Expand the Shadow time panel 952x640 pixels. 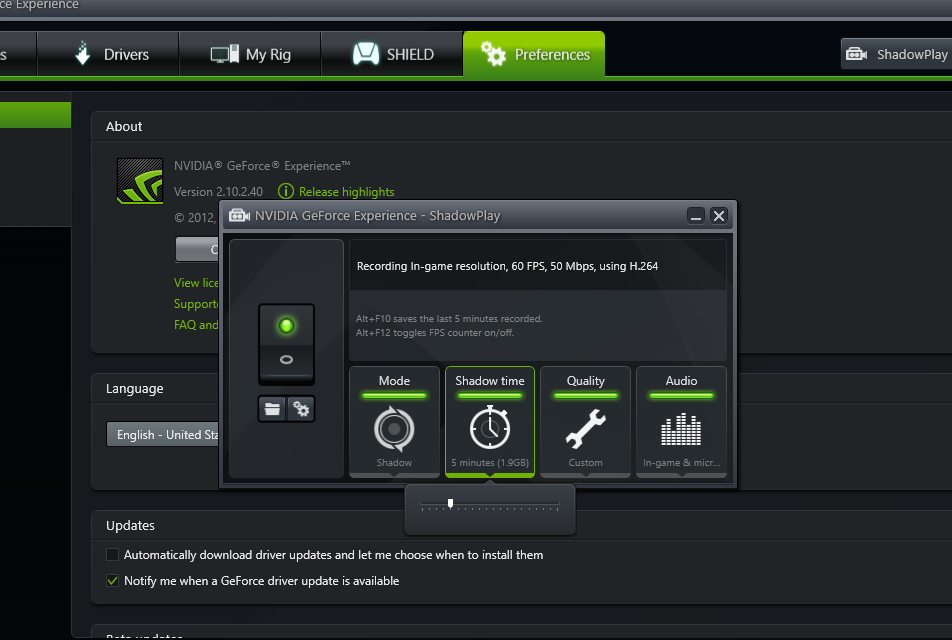click(x=490, y=421)
